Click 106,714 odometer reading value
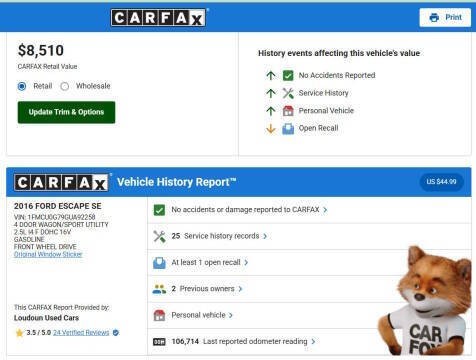 (x=185, y=342)
